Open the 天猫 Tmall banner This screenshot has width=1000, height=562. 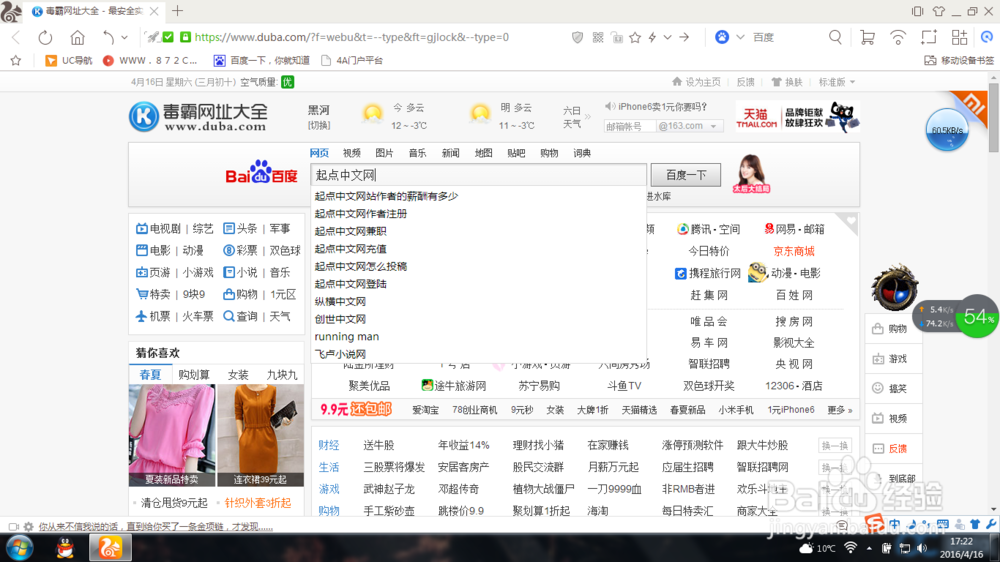point(797,117)
